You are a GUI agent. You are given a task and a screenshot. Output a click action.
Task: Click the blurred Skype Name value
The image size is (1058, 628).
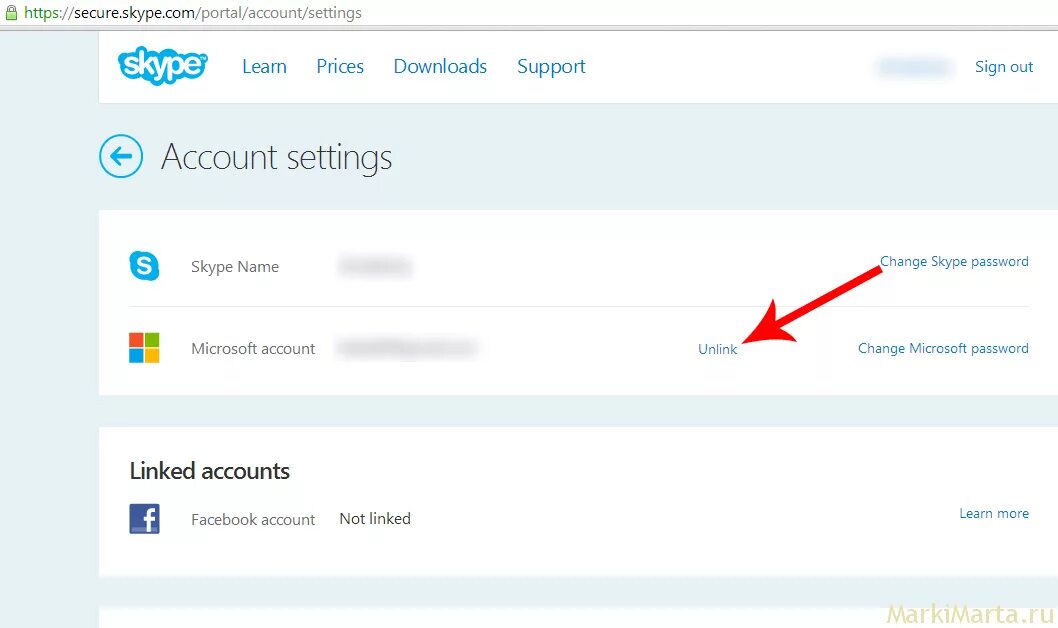375,266
